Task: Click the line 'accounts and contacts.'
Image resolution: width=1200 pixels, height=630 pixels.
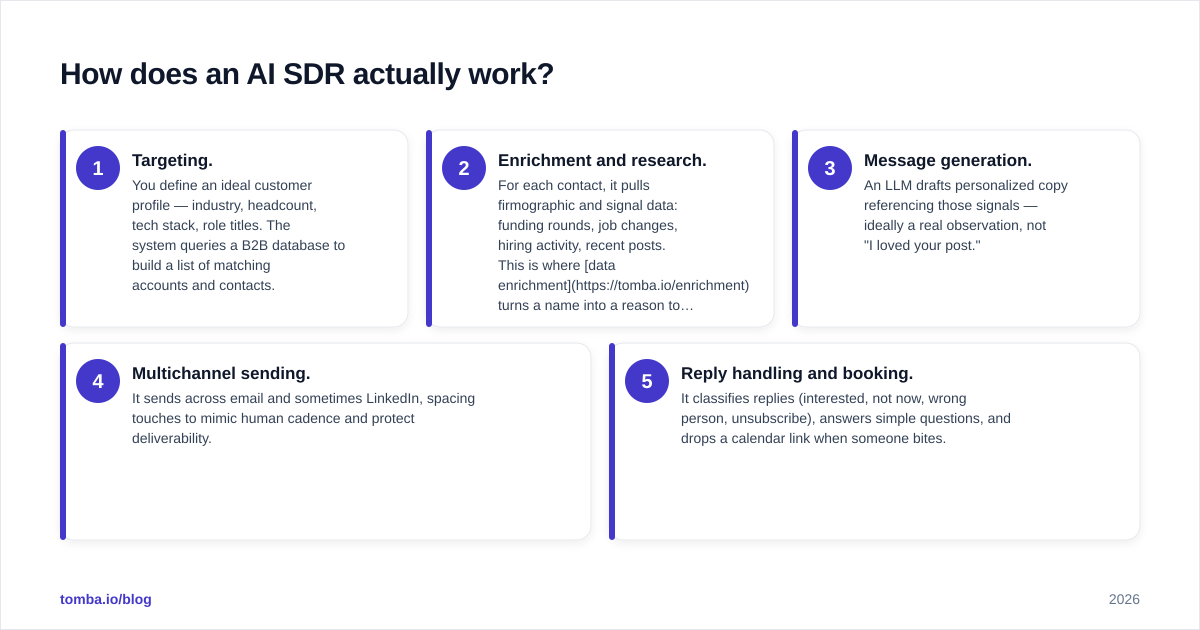Action: click(x=203, y=285)
